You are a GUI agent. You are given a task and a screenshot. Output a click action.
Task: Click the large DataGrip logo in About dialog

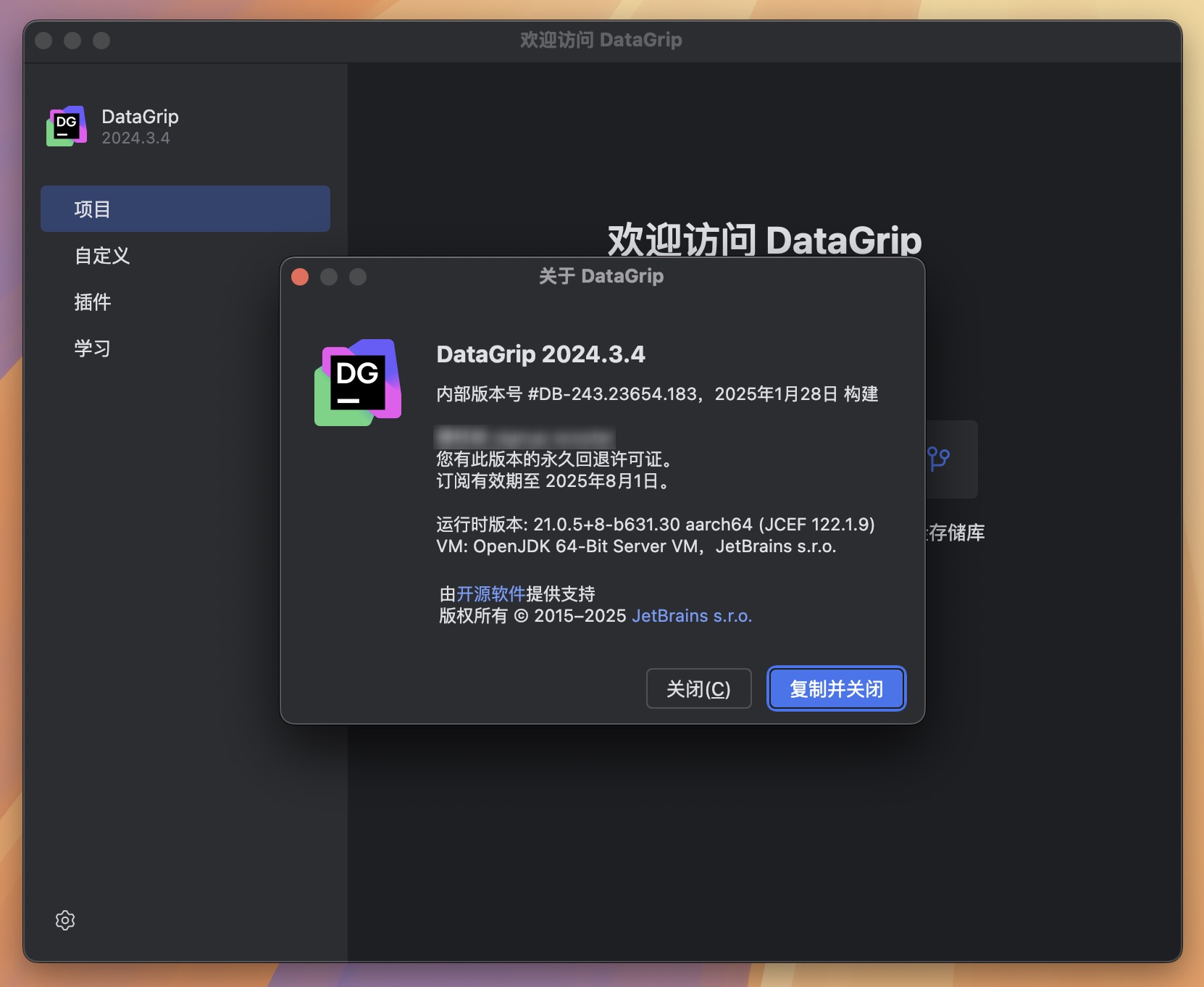tap(358, 383)
